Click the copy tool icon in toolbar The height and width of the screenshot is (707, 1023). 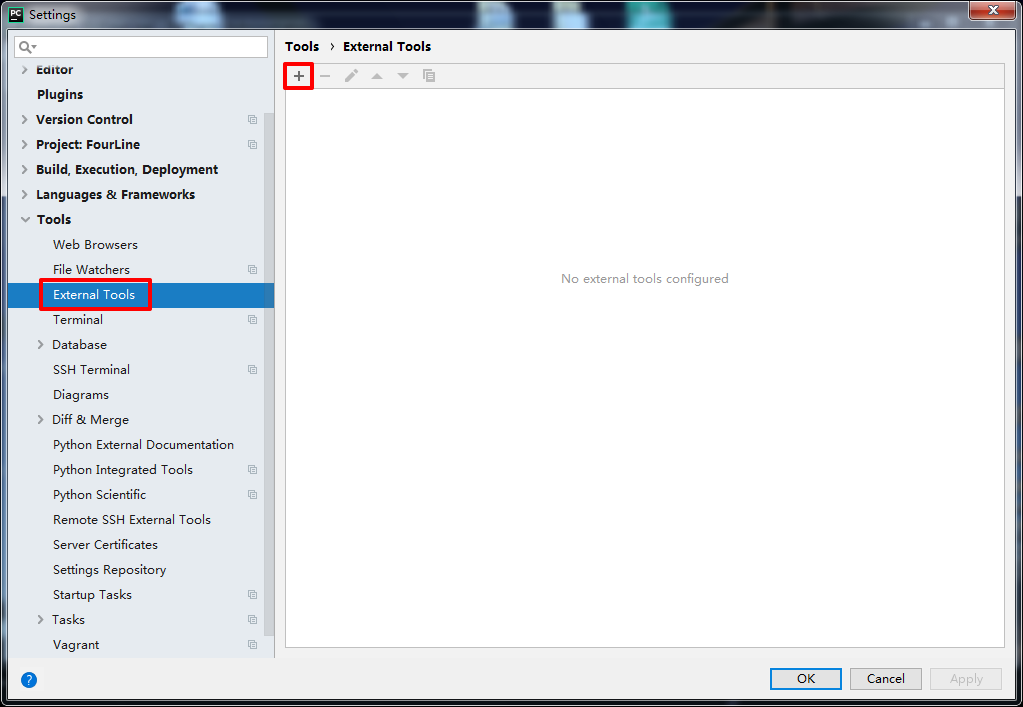click(429, 76)
